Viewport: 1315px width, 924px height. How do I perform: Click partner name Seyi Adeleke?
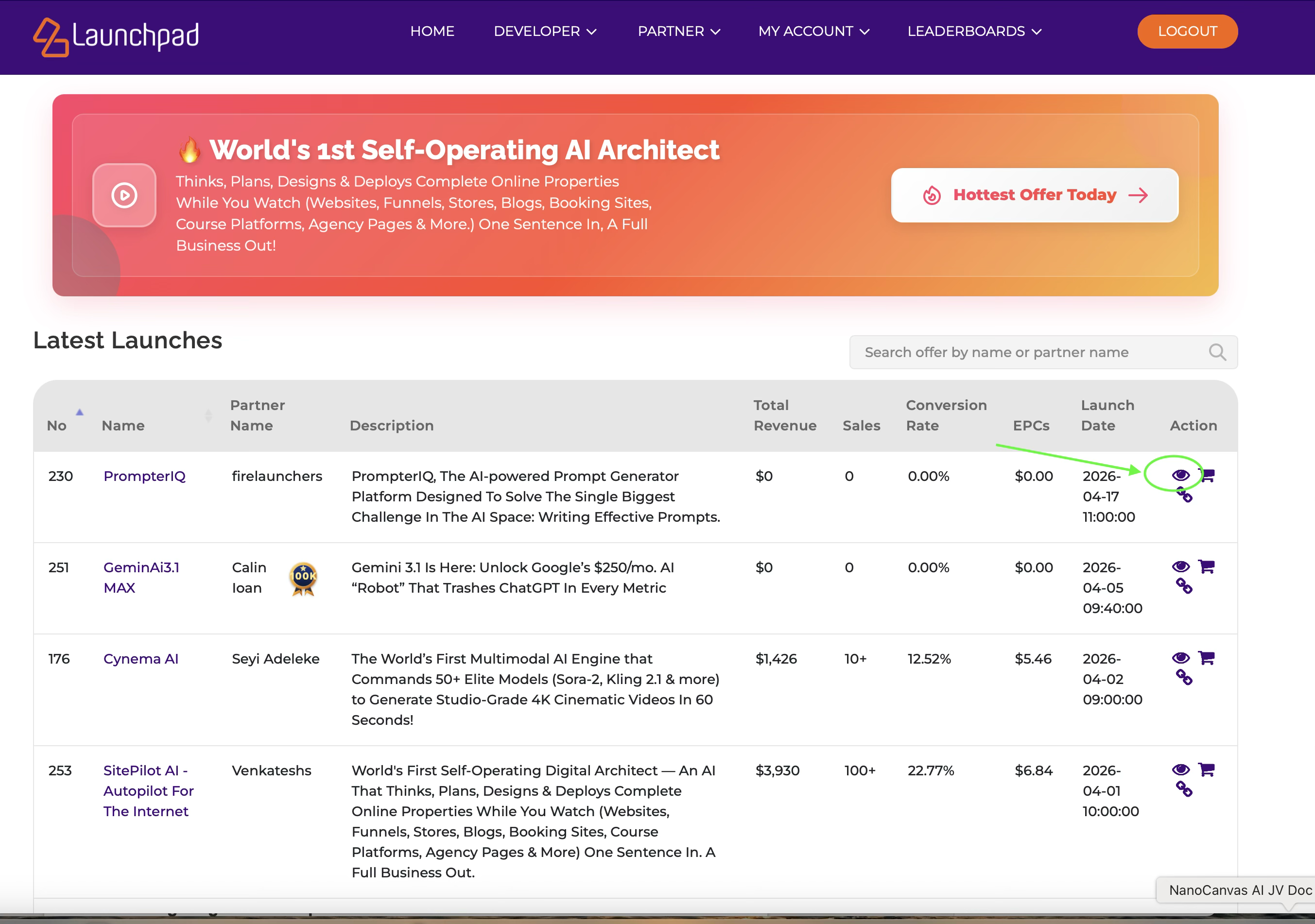pyautogui.click(x=276, y=659)
